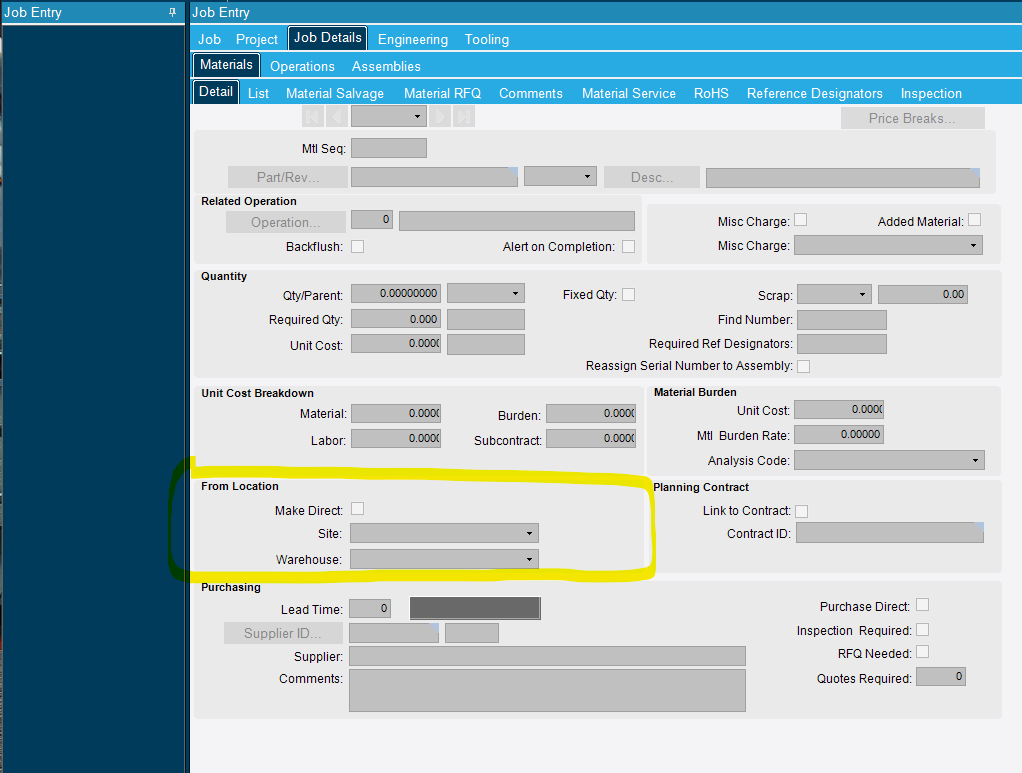This screenshot has width=1022, height=773.
Task: Click the Lead Time dark bar
Action: [x=475, y=608]
